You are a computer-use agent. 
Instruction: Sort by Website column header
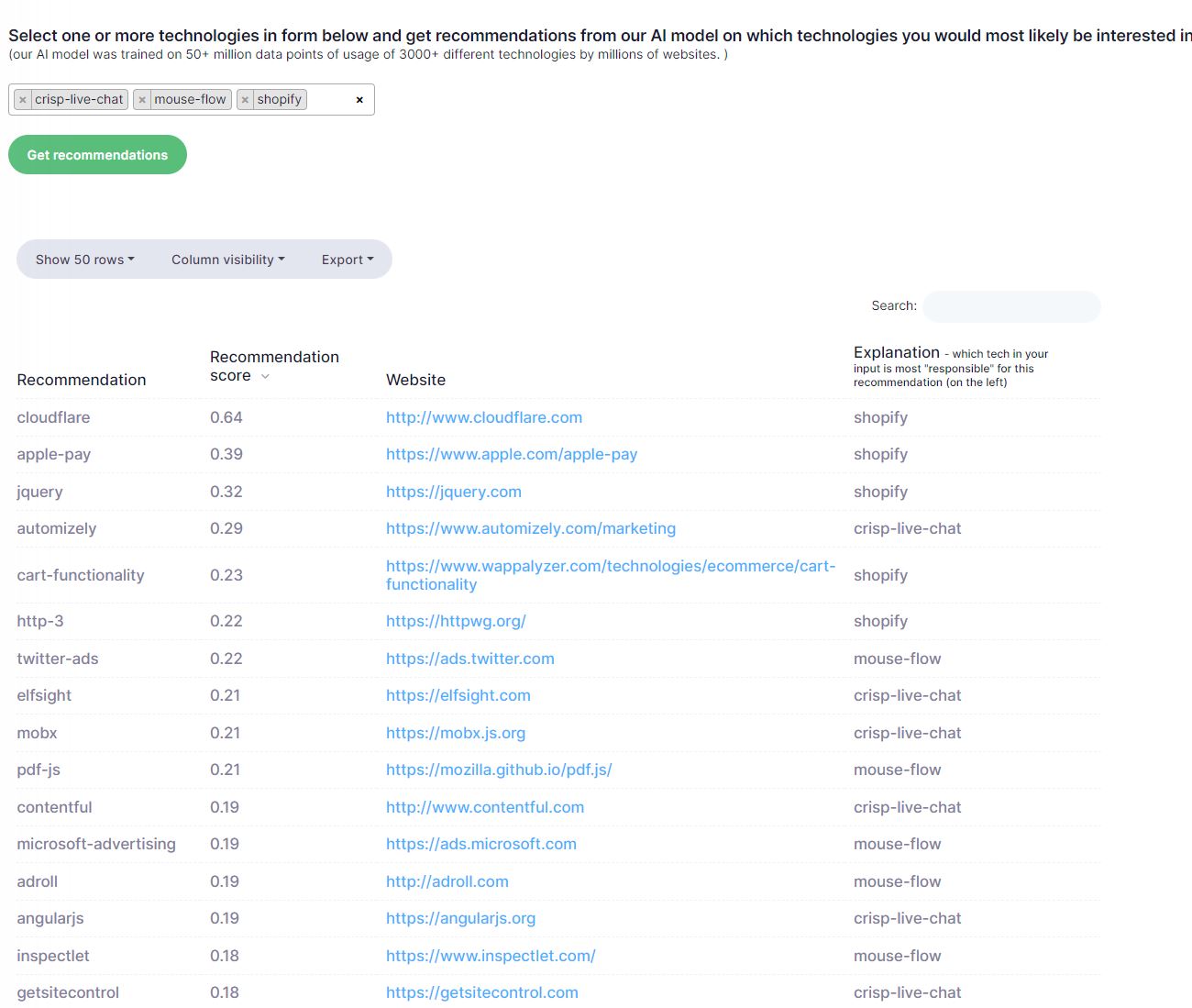point(415,380)
